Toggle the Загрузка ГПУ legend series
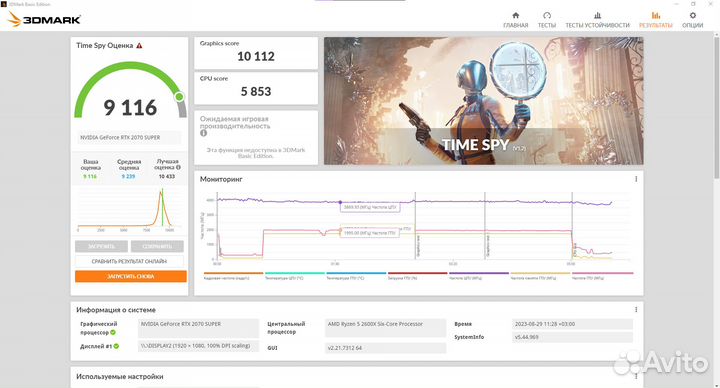The image size is (720, 388). (417, 276)
